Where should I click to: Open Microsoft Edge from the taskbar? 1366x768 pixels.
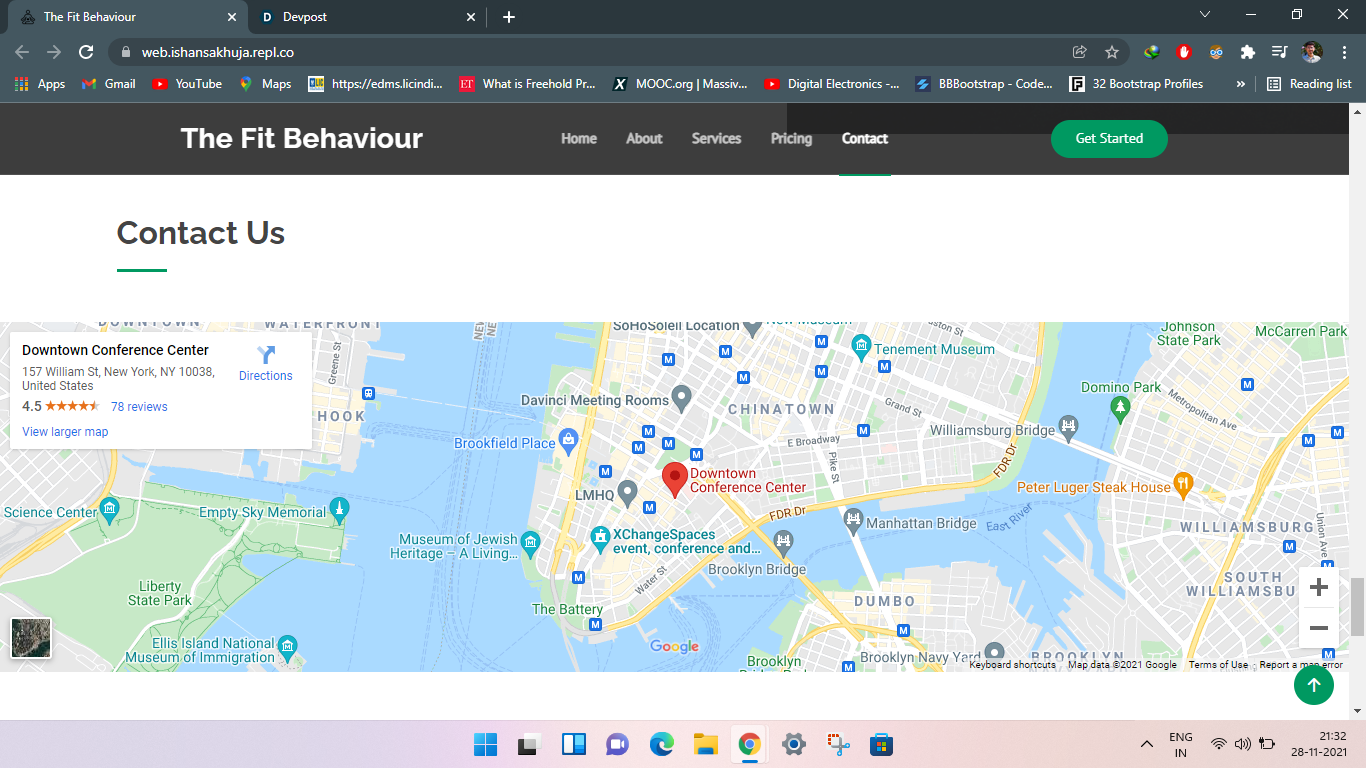(662, 744)
